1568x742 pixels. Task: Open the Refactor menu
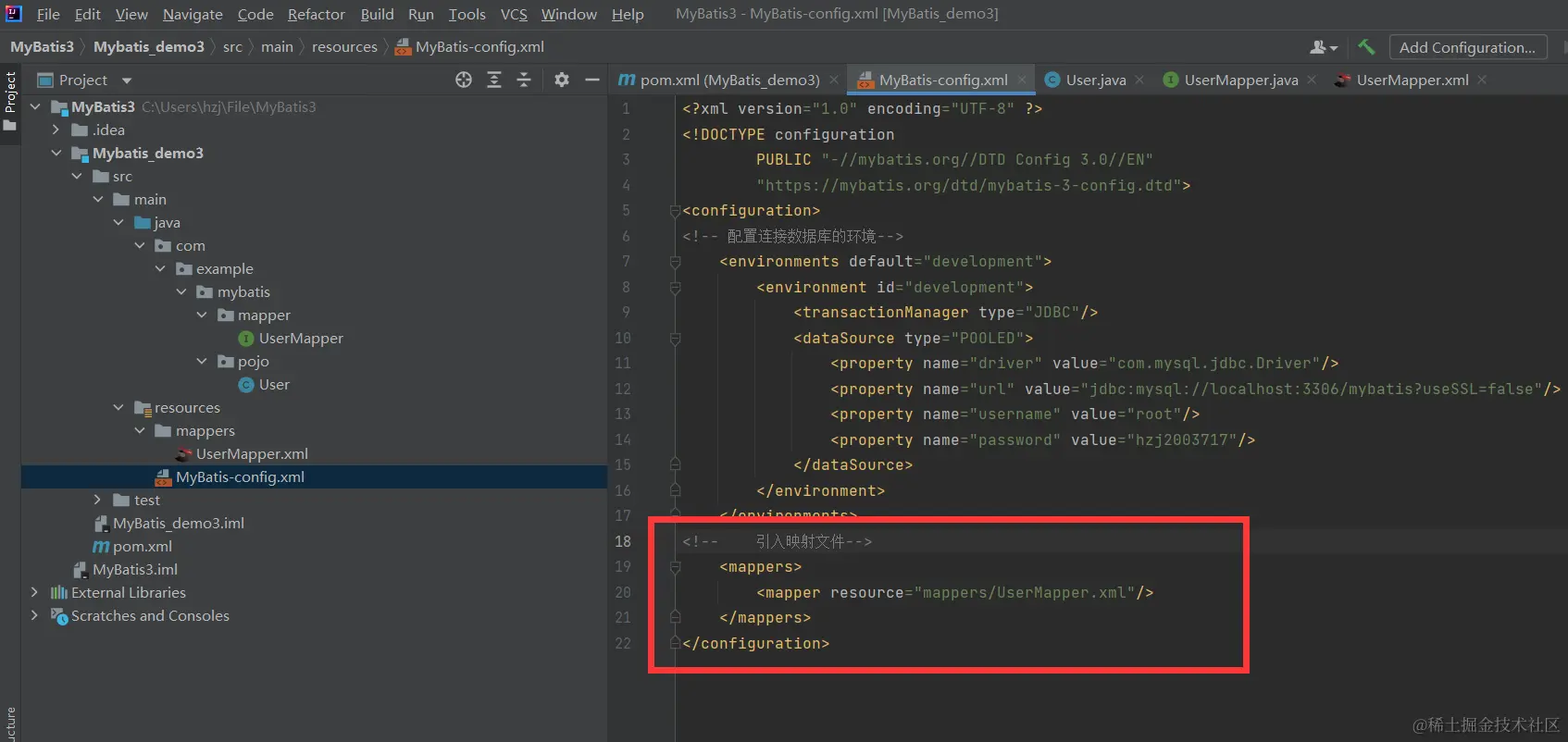(x=317, y=14)
